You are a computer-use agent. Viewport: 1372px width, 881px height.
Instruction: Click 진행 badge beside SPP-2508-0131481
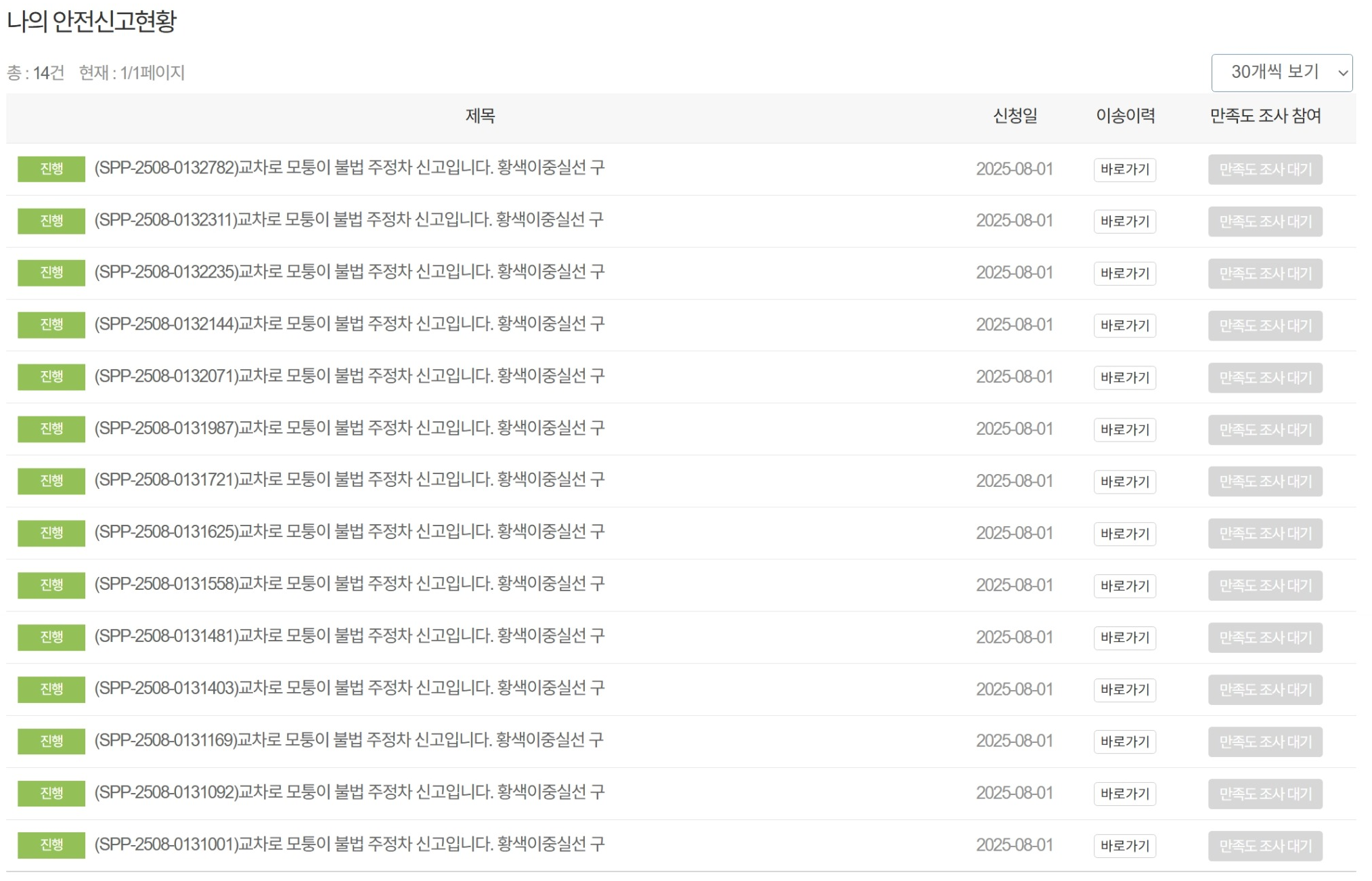tap(51, 637)
